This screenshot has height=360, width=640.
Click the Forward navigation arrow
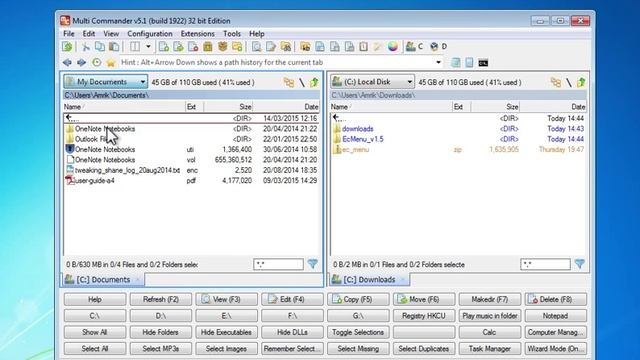(x=82, y=62)
